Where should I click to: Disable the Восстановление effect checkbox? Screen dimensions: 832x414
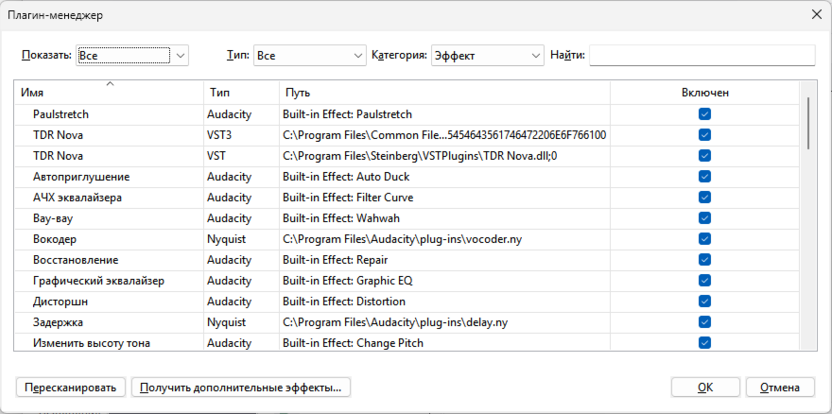click(705, 260)
